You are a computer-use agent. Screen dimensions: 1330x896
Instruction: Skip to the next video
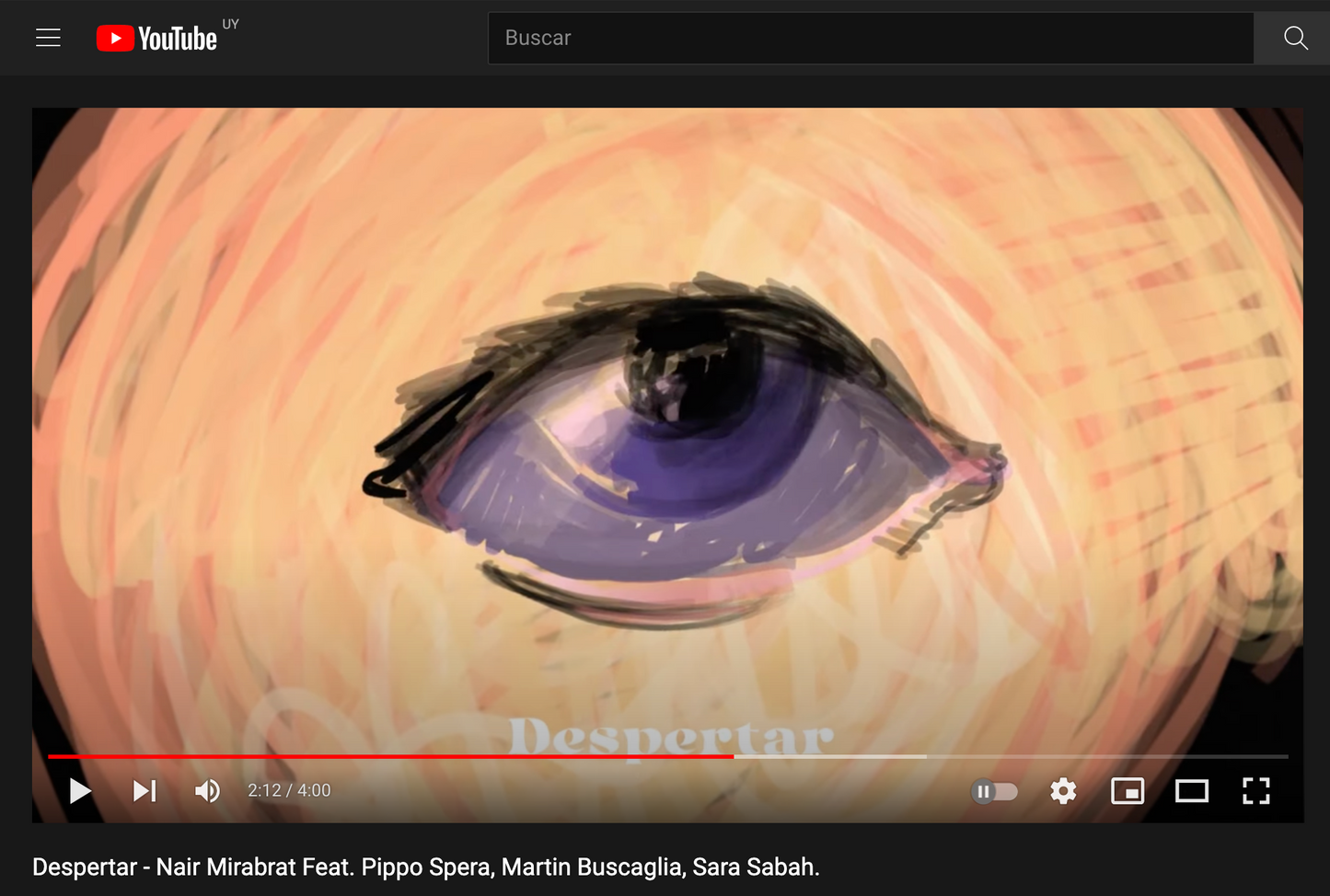coord(145,791)
